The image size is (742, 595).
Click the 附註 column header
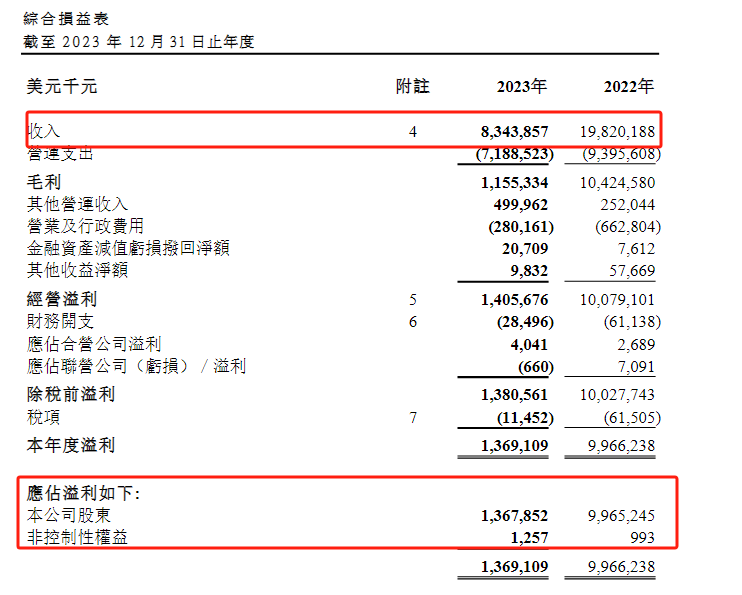(x=413, y=87)
